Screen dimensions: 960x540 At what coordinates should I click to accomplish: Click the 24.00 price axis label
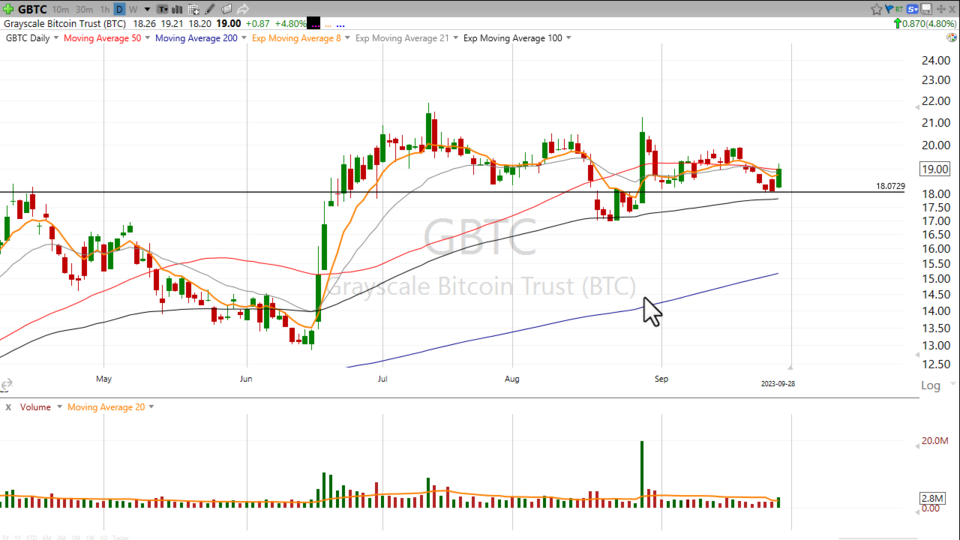(936, 61)
